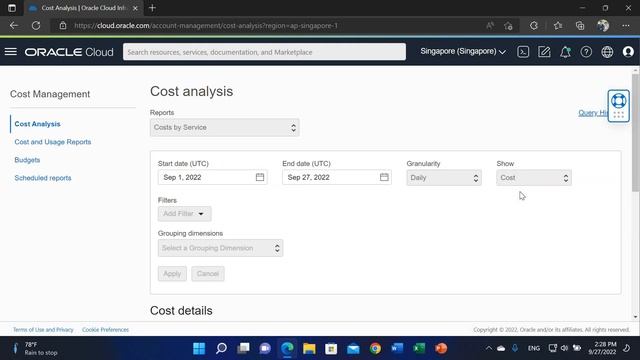Click browser back arrow
Image resolution: width=640 pixels, height=360 pixels.
(x=14, y=26)
